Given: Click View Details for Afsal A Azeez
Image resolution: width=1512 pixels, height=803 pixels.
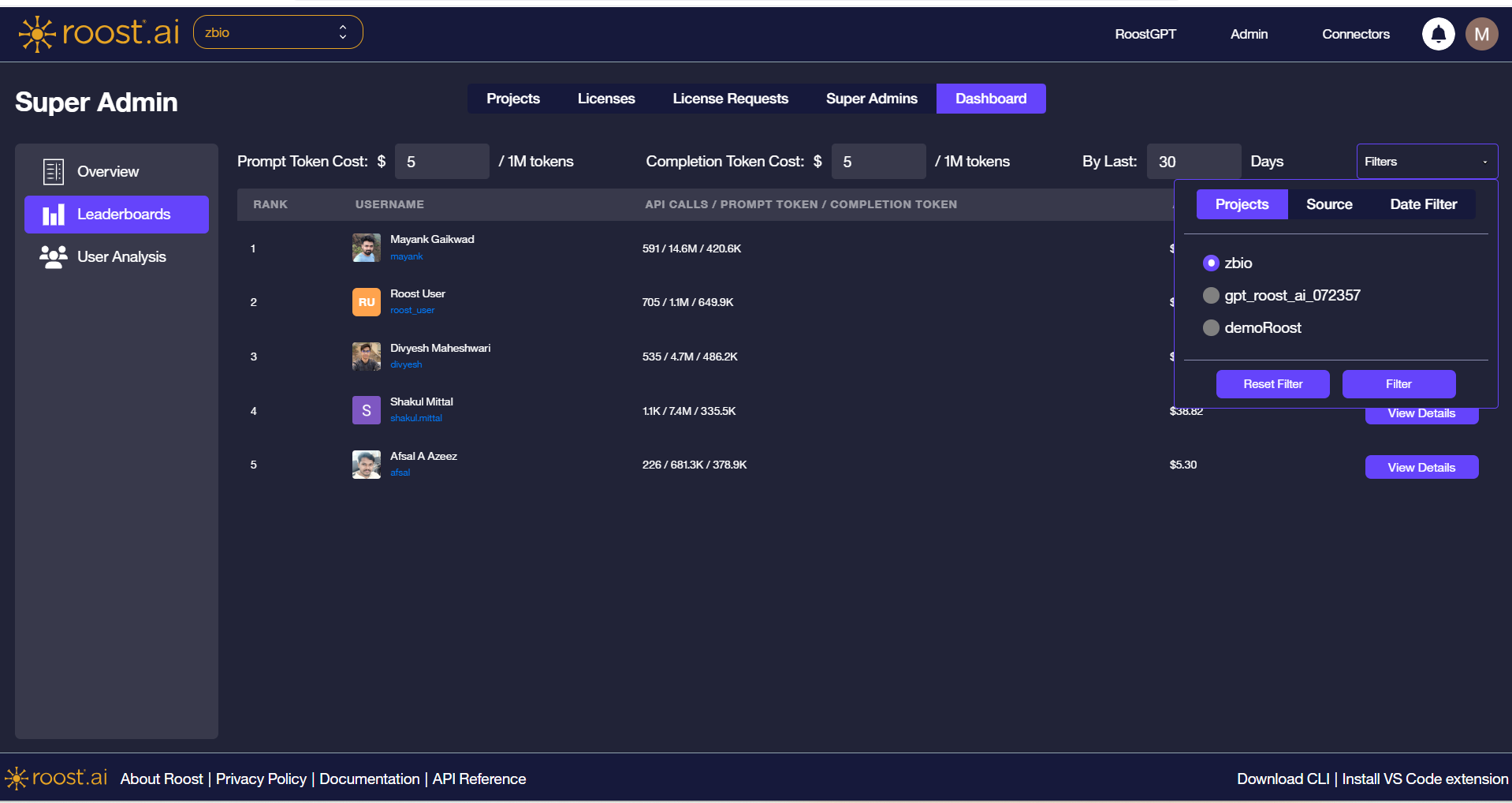Looking at the screenshot, I should (1421, 466).
